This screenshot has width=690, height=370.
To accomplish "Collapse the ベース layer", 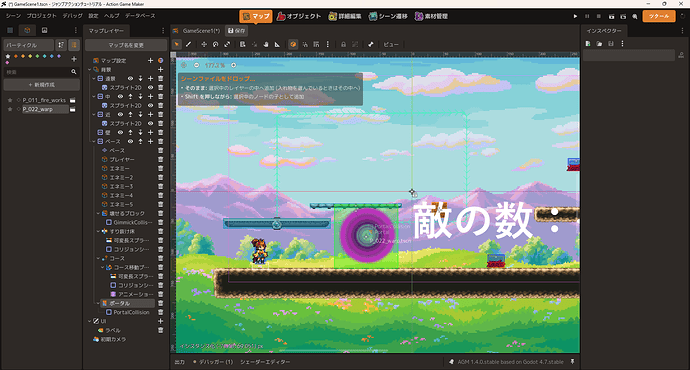I will [94, 141].
